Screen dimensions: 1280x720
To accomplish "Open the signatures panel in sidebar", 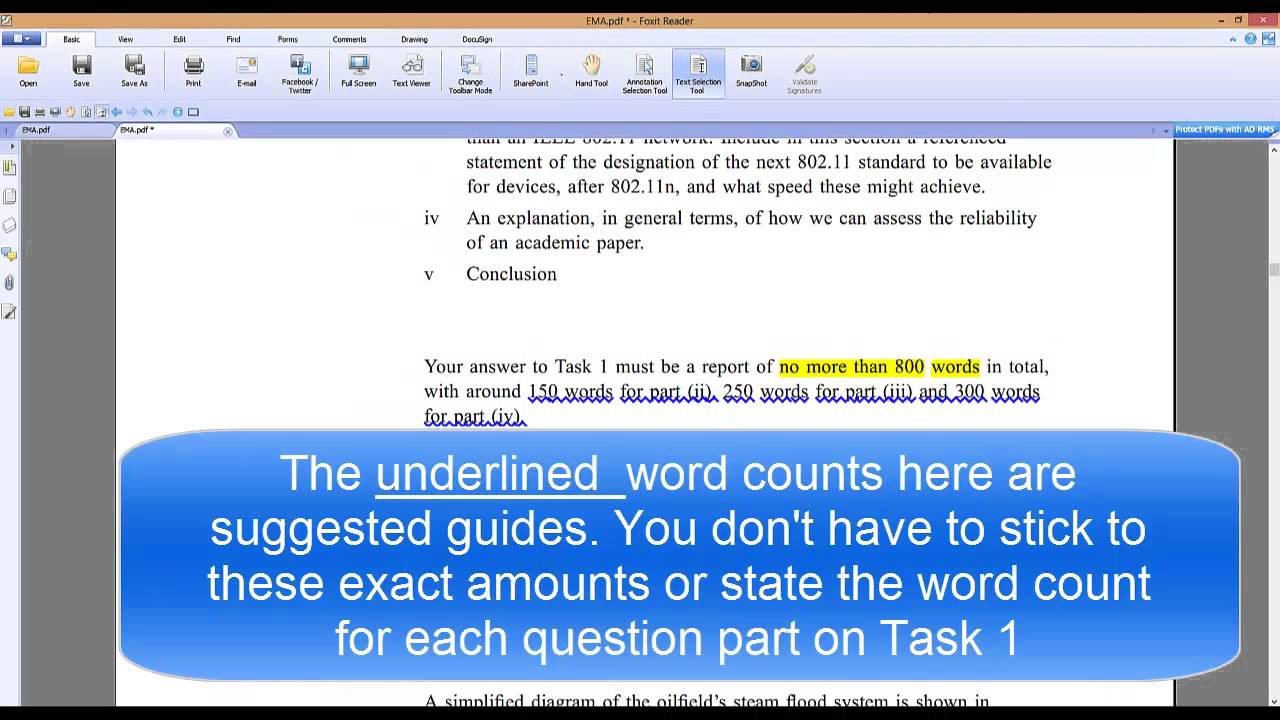I will [10, 312].
